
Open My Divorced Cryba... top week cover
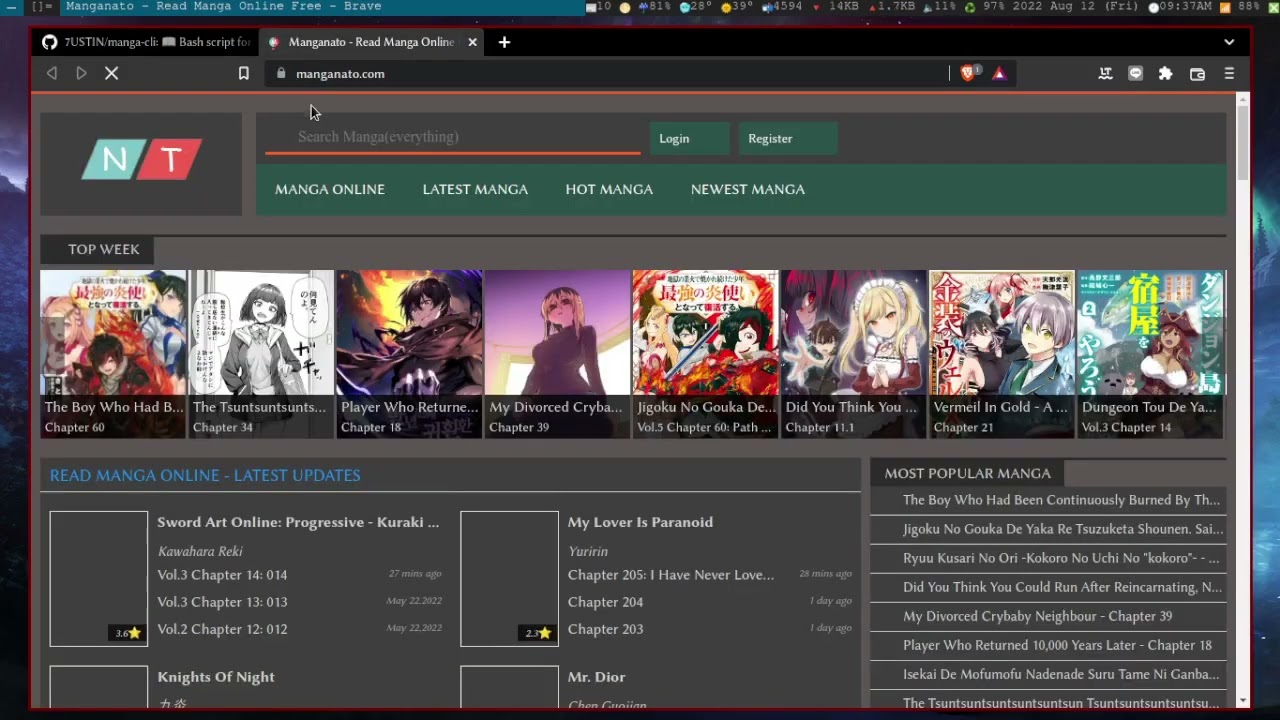pyautogui.click(x=557, y=353)
